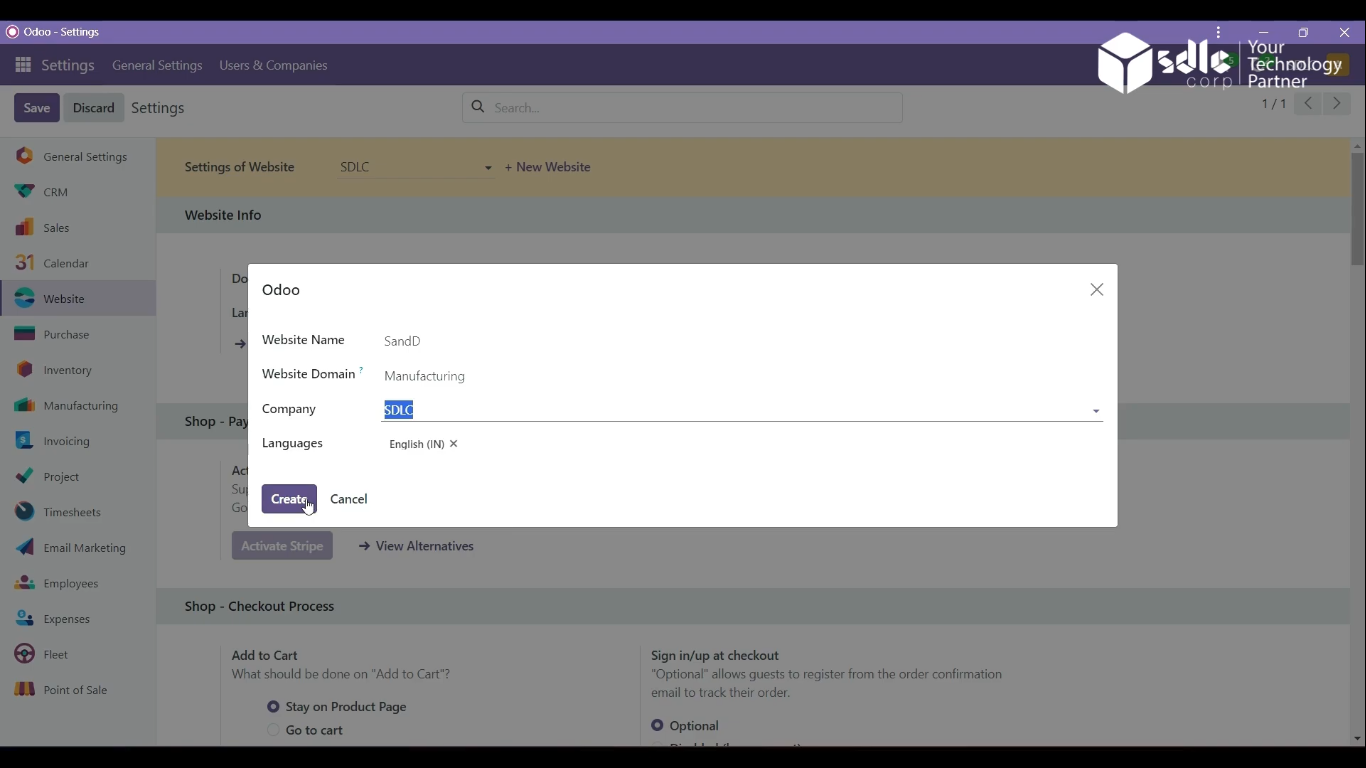Open the window three-dot options menu
The height and width of the screenshot is (768, 1366).
click(x=1218, y=33)
